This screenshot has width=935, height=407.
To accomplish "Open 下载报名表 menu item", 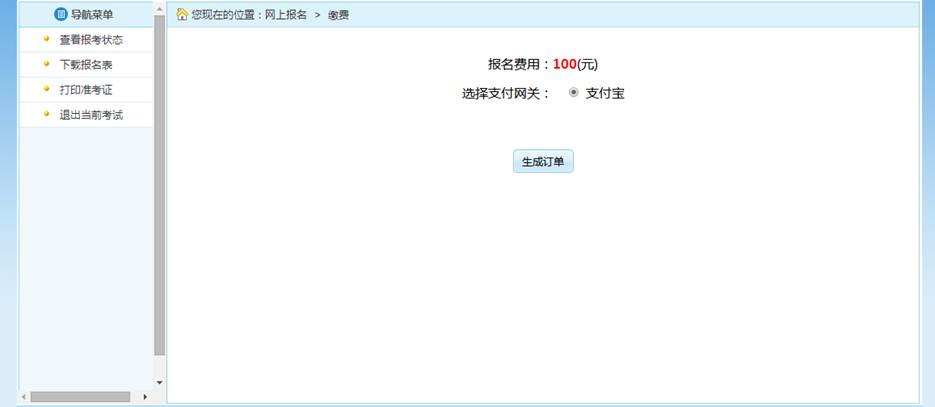I will coord(86,65).
